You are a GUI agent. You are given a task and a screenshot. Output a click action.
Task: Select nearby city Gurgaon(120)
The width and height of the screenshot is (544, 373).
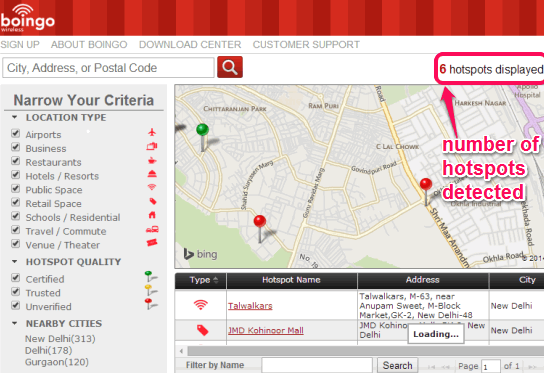[57, 362]
